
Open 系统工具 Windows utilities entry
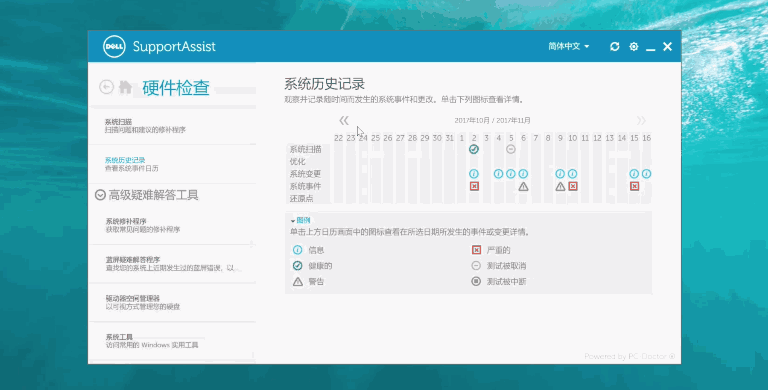tap(172, 341)
